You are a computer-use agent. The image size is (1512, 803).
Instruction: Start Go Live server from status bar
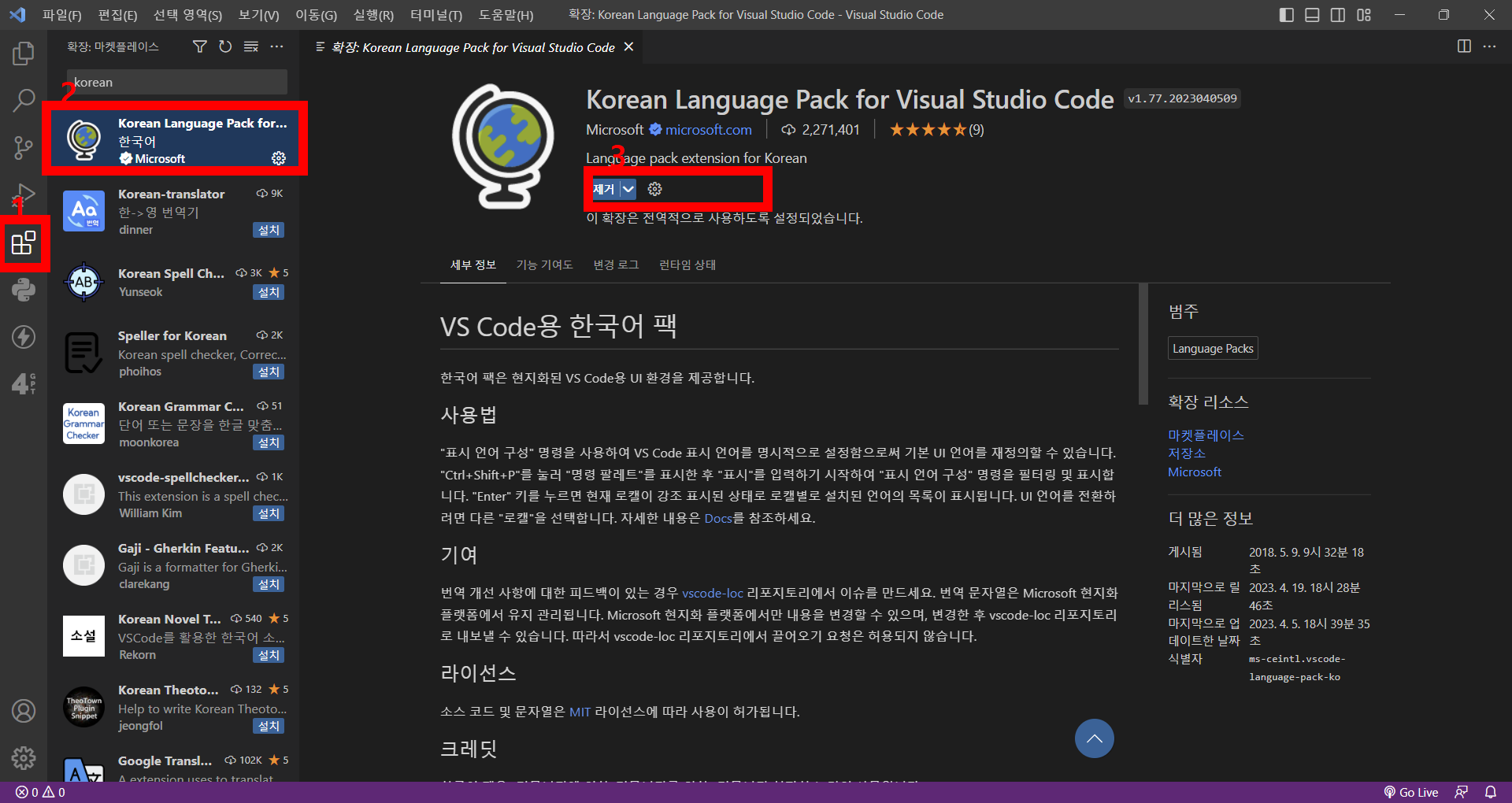pyautogui.click(x=1411, y=792)
